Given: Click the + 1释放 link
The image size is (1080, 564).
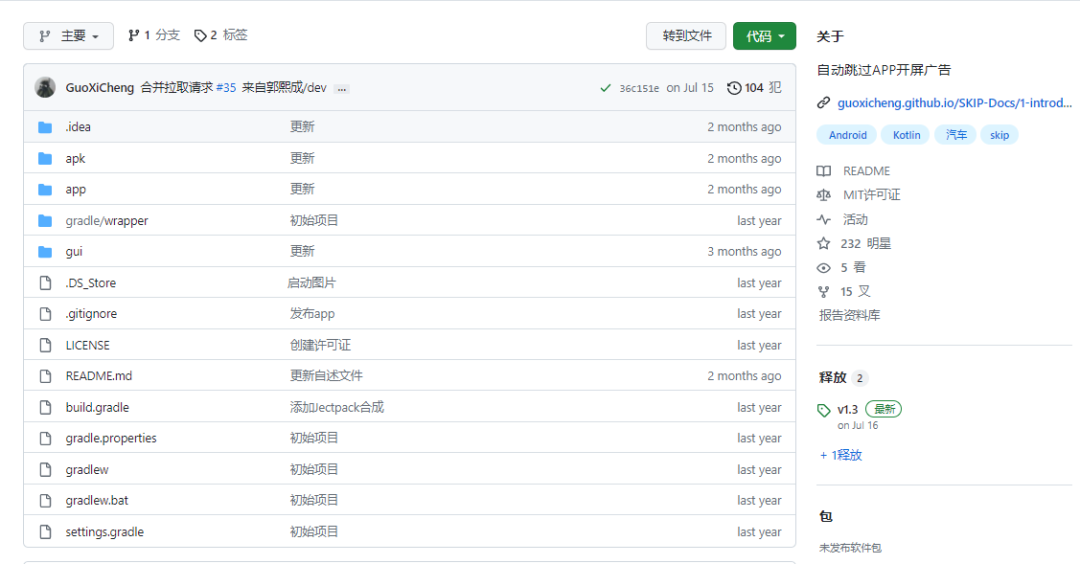Looking at the screenshot, I should (841, 455).
